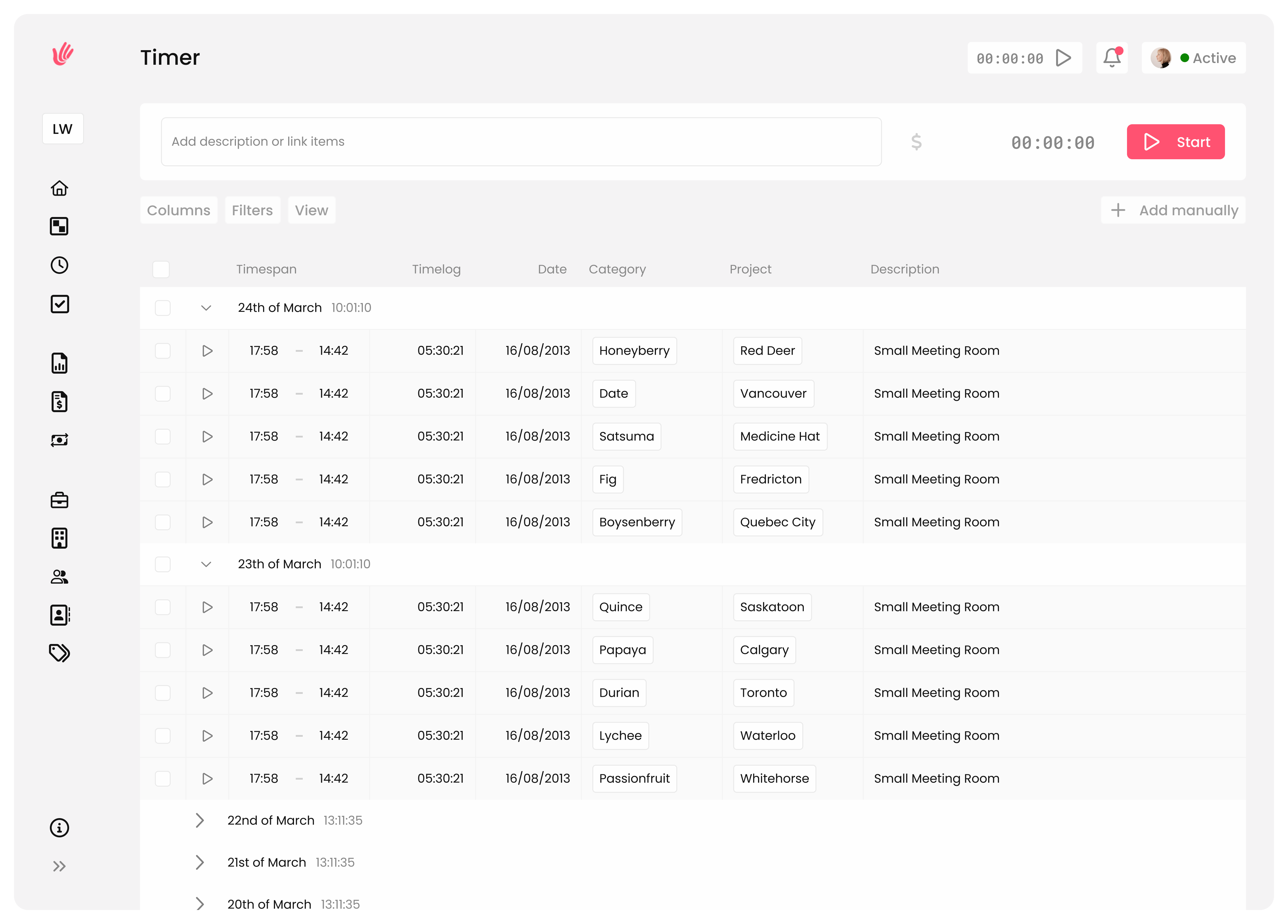Open the Home icon in sidebar
This screenshot has width=1288, height=924.
(x=60, y=188)
